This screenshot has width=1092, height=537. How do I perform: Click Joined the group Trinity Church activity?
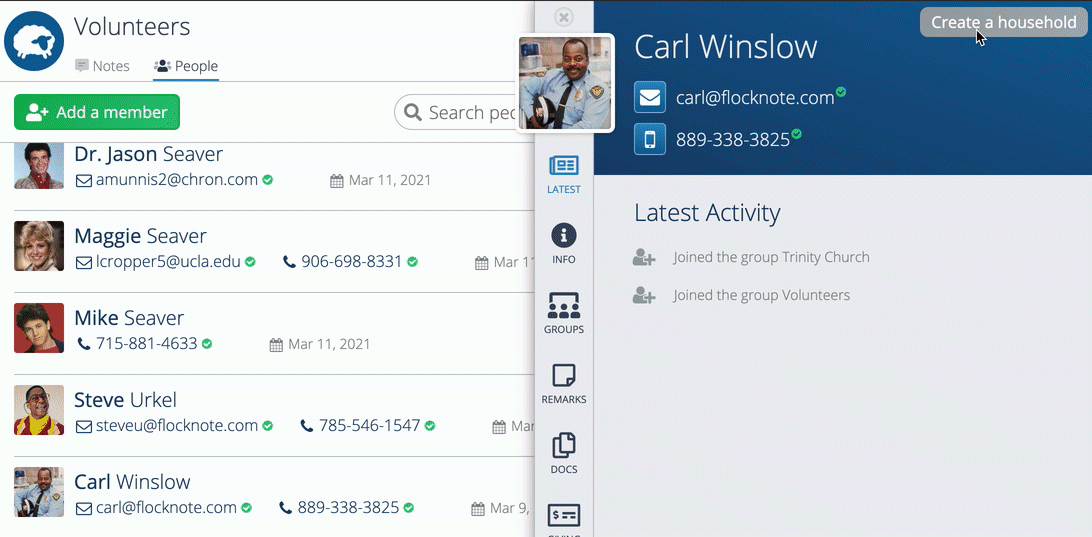[x=771, y=258]
